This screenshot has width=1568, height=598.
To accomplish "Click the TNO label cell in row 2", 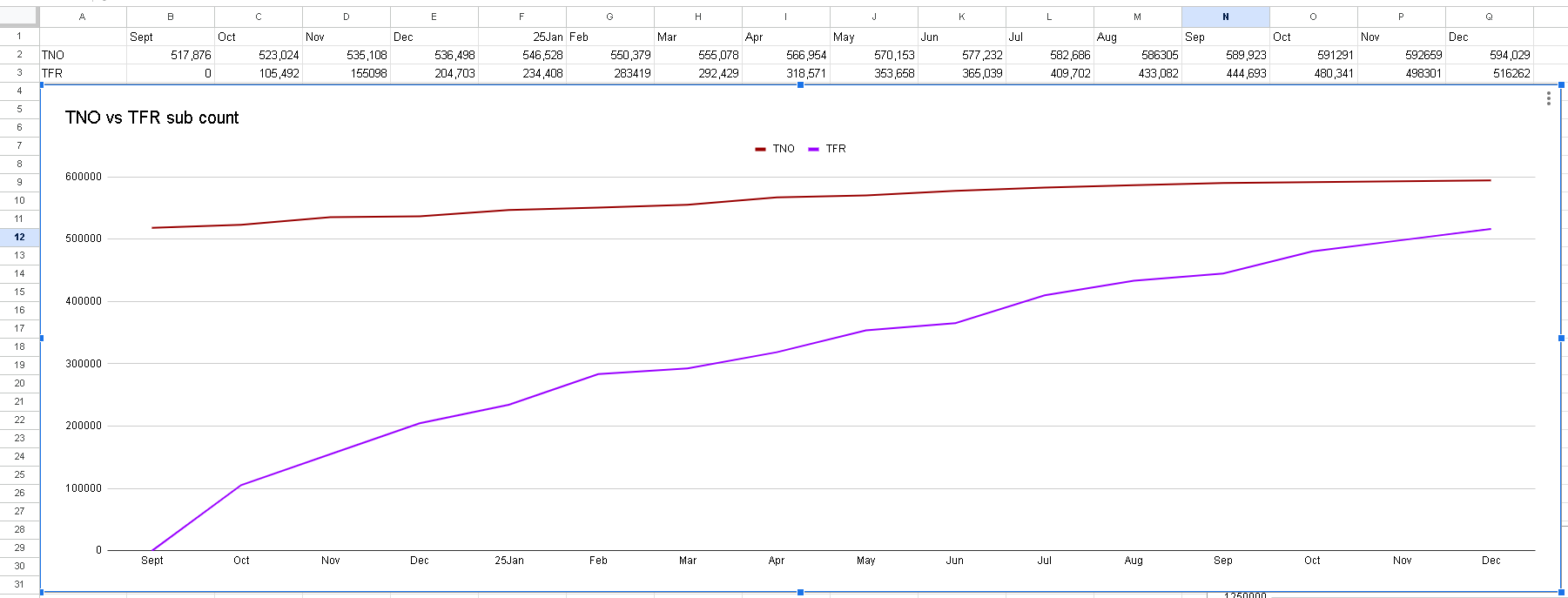I will click(83, 55).
